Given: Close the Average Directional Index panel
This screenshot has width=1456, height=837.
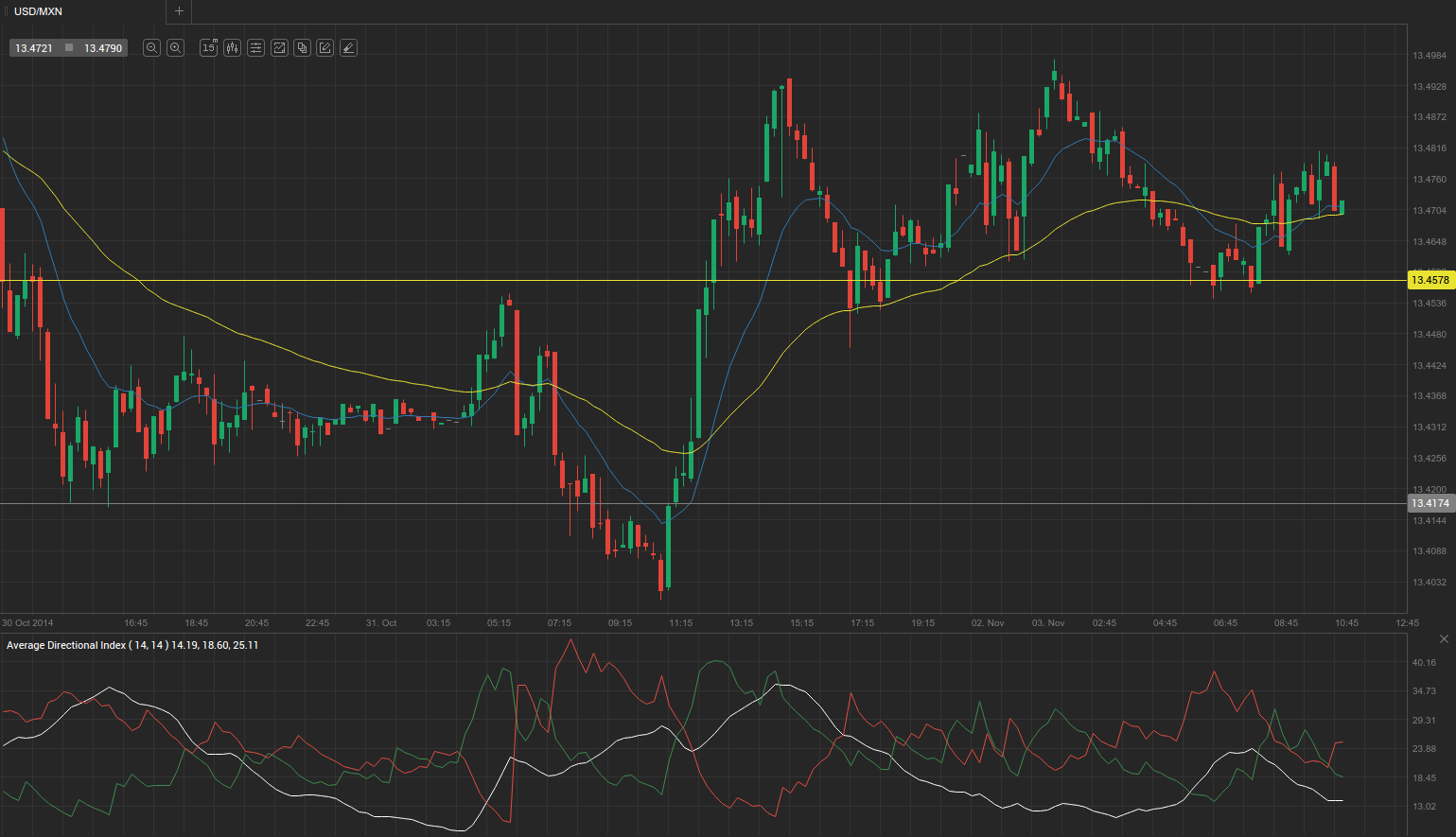Looking at the screenshot, I should pos(1444,639).
